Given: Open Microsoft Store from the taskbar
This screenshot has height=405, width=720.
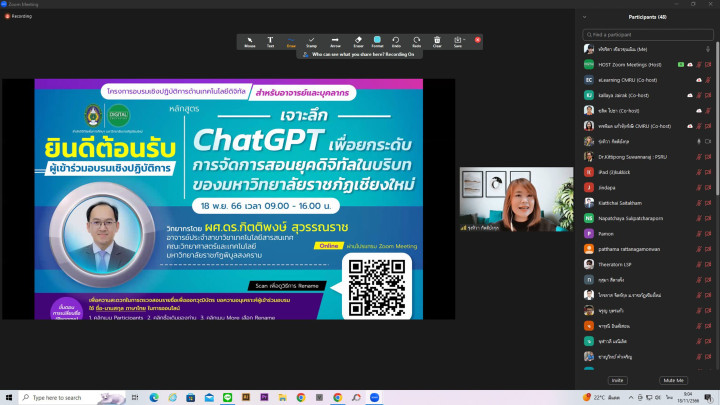Looking at the screenshot, I should pyautogui.click(x=191, y=398).
